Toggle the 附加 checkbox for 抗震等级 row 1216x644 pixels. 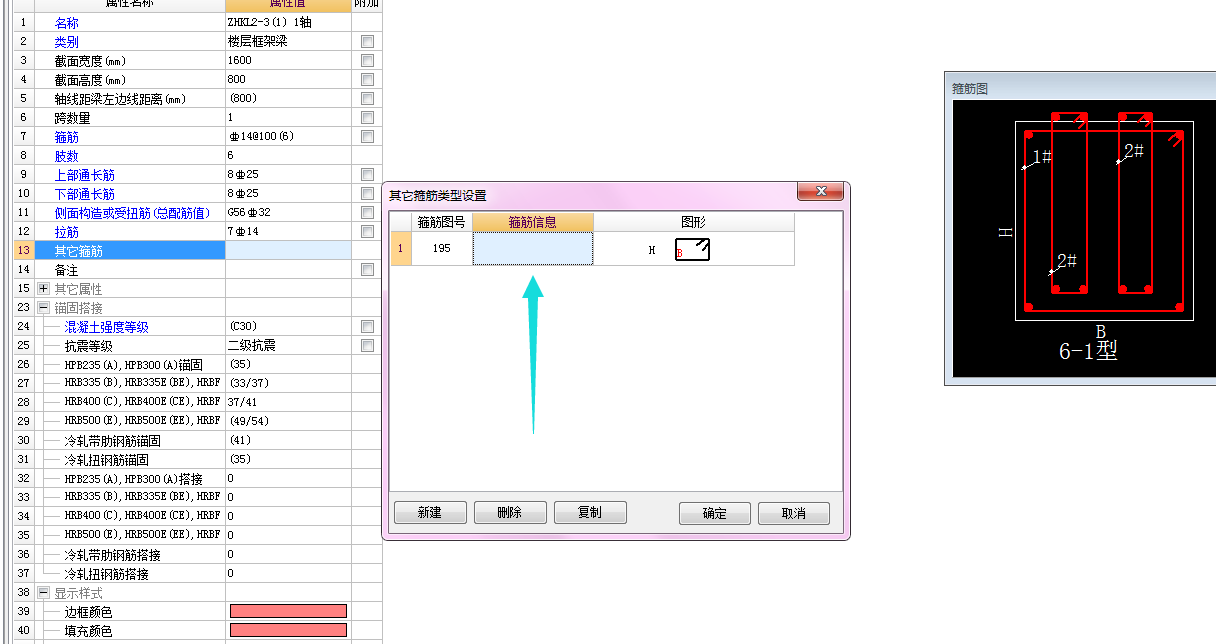click(x=367, y=346)
